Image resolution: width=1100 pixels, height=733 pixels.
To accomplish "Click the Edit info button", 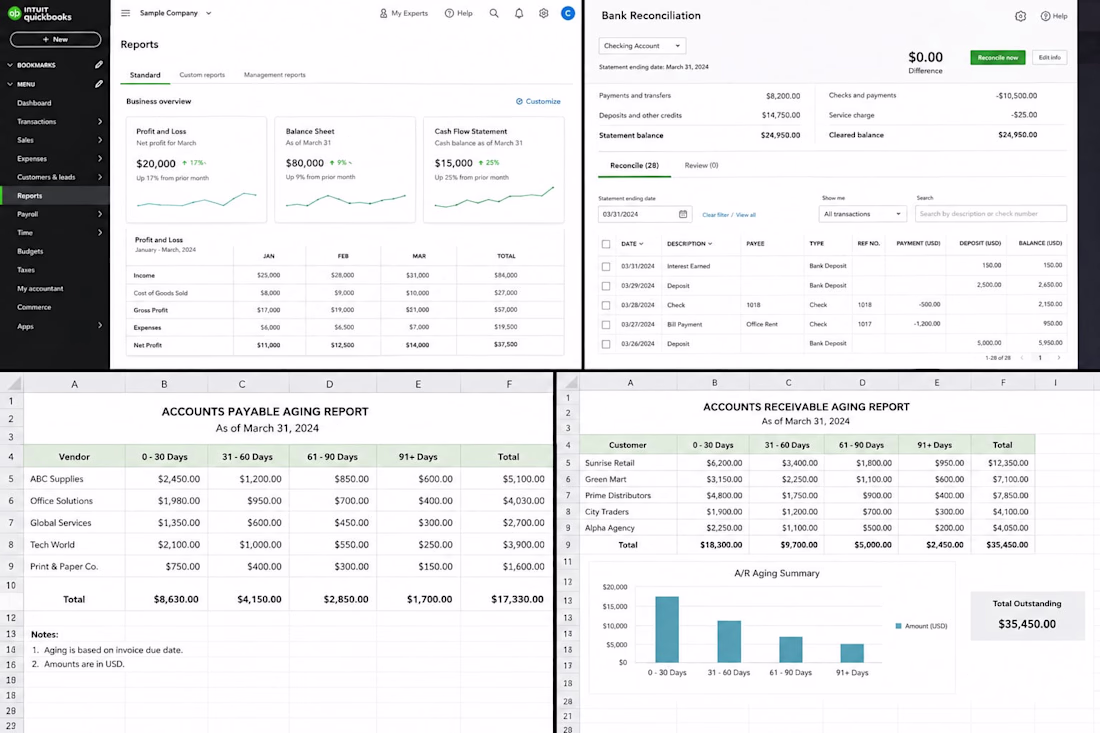I will click(1049, 58).
